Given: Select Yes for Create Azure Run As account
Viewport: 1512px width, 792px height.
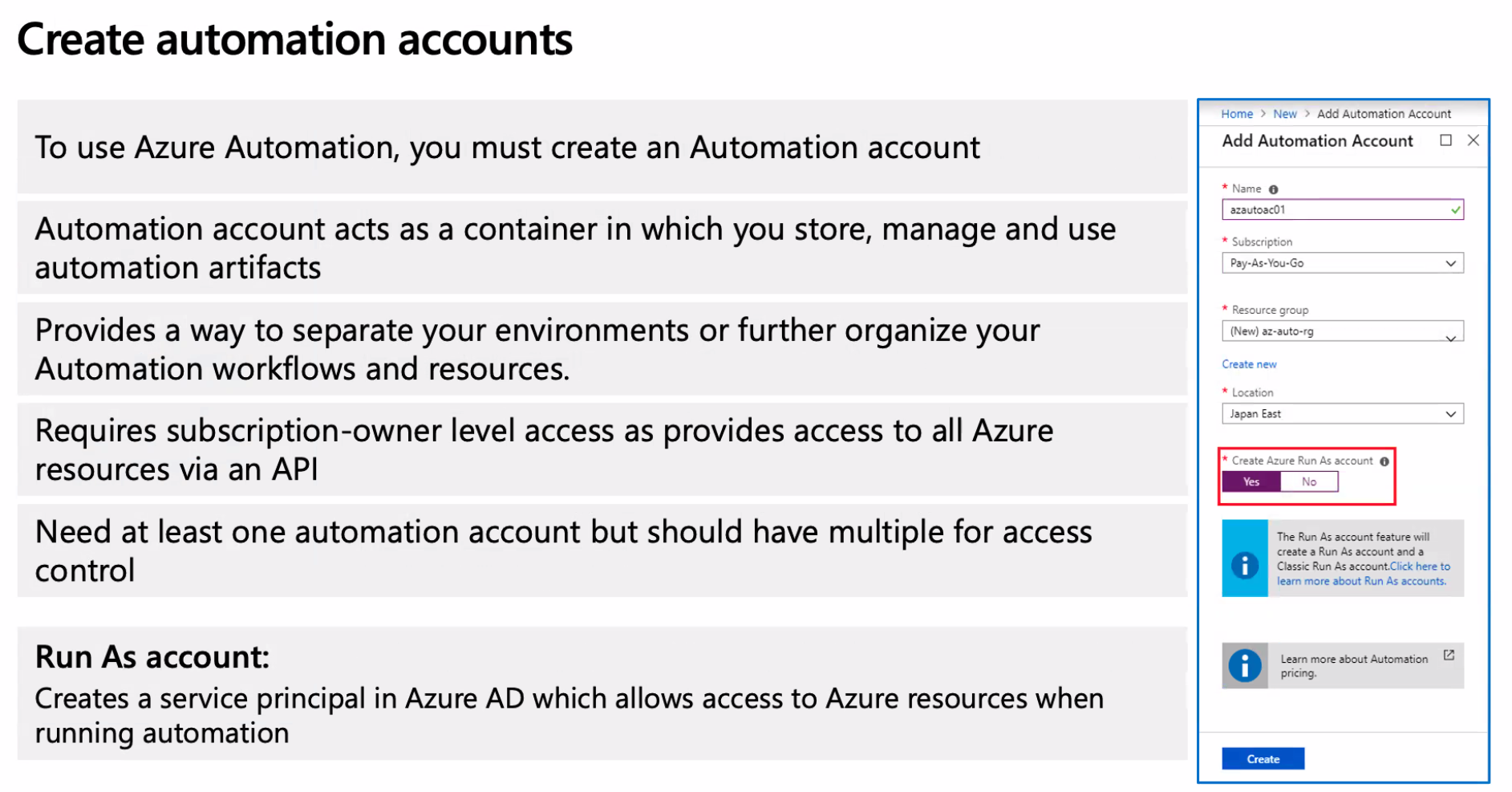Looking at the screenshot, I should pos(1251,481).
